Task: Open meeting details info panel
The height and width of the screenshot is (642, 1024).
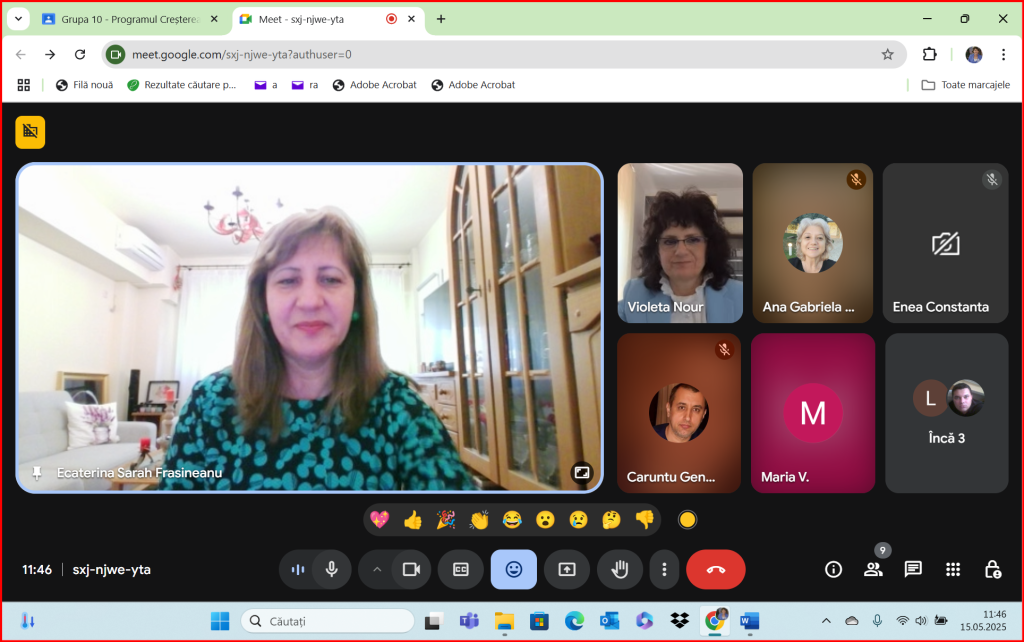Action: point(833,569)
